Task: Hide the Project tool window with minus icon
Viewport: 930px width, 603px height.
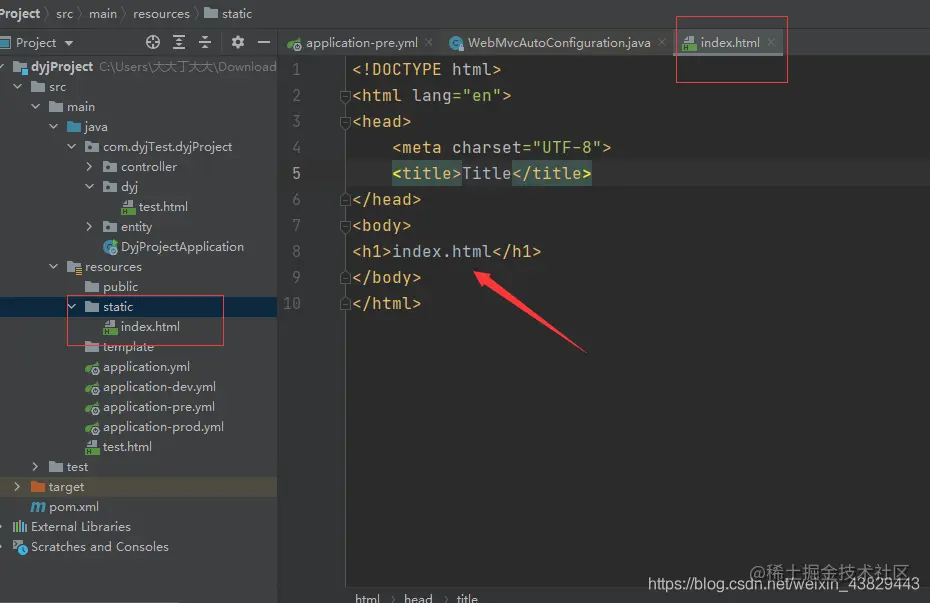Action: coord(264,42)
